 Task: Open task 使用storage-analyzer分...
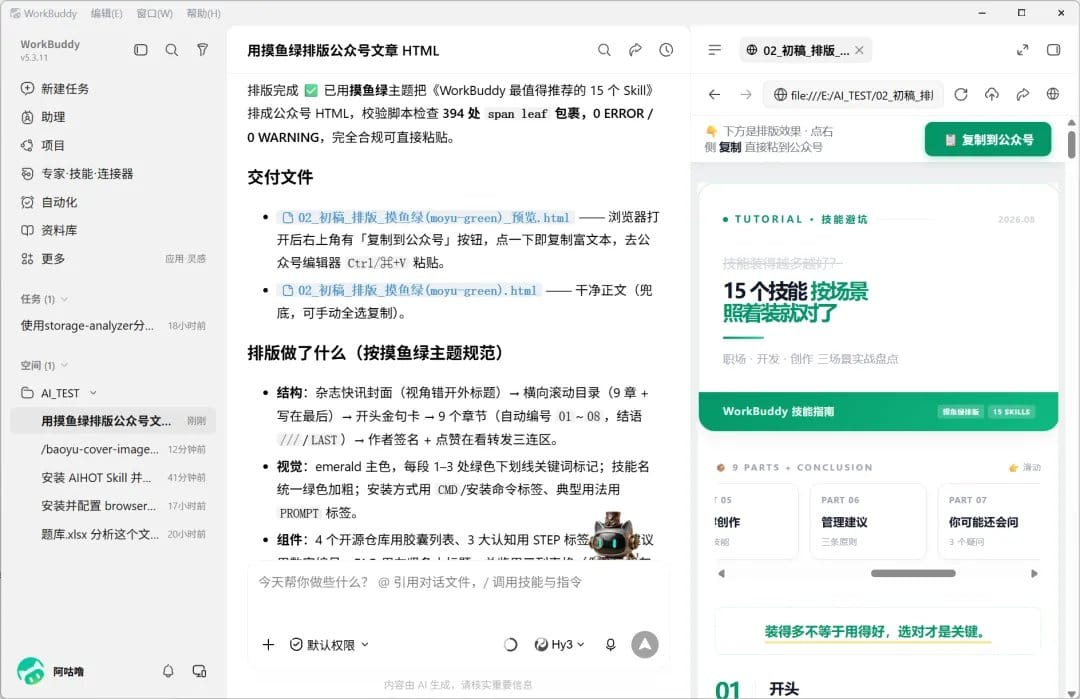click(x=114, y=325)
